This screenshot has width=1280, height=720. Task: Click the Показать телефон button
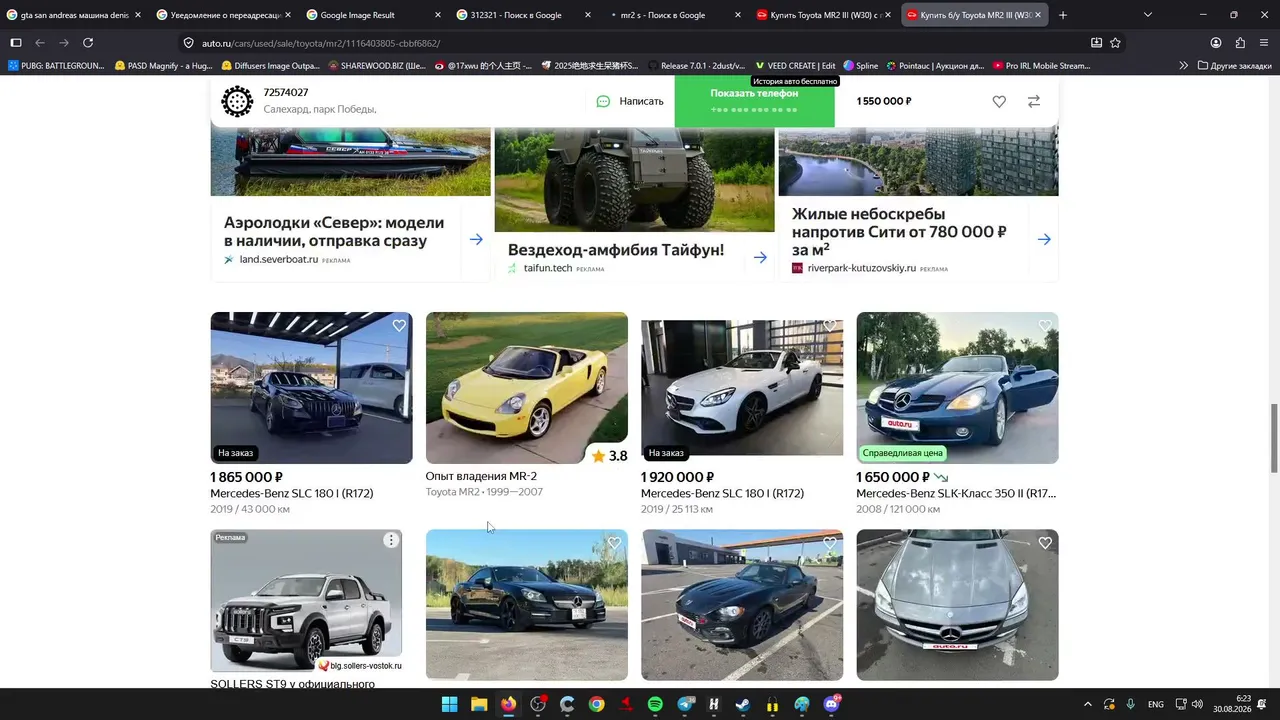click(x=754, y=101)
